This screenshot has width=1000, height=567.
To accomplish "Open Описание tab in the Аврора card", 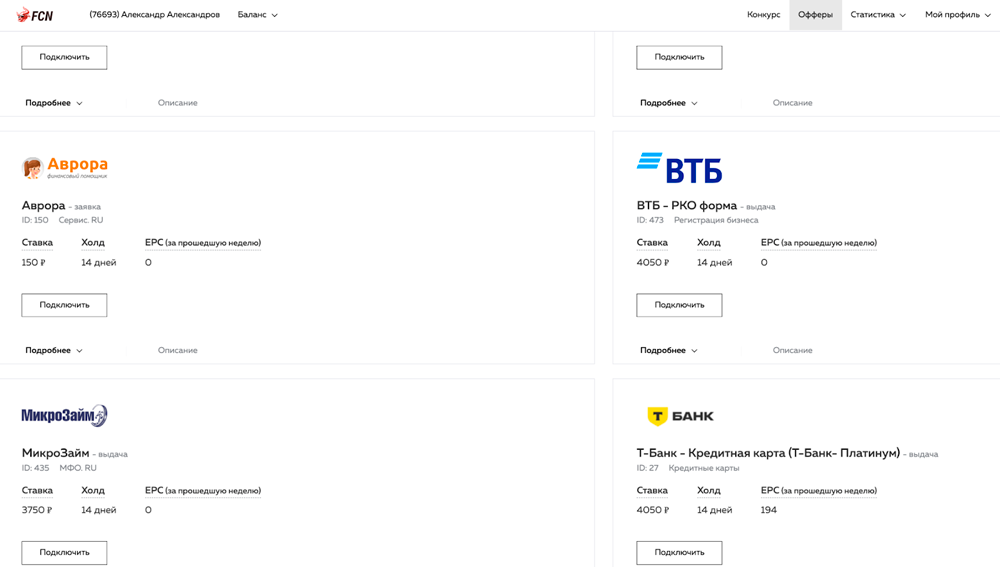I will tap(177, 350).
